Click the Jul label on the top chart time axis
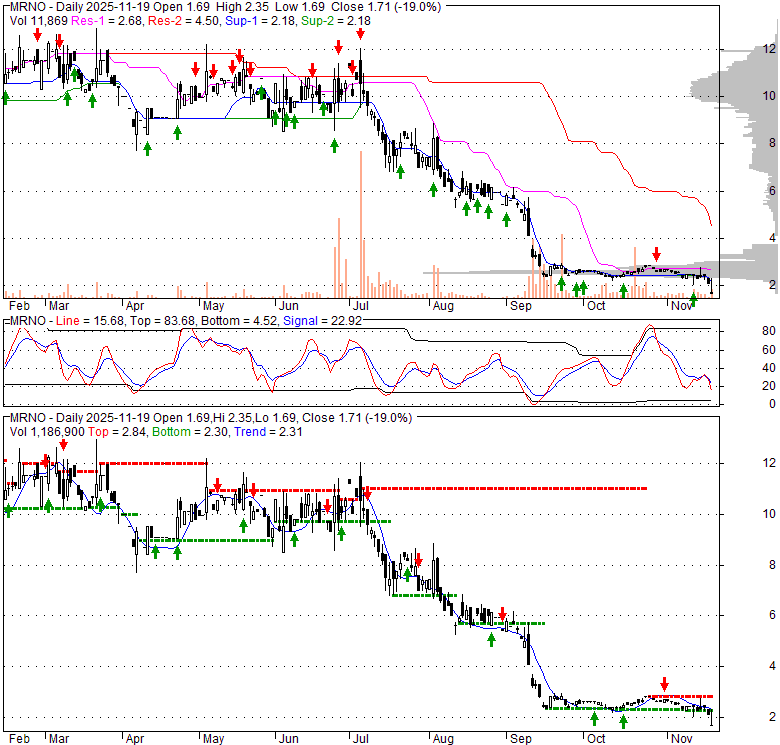 (358, 305)
